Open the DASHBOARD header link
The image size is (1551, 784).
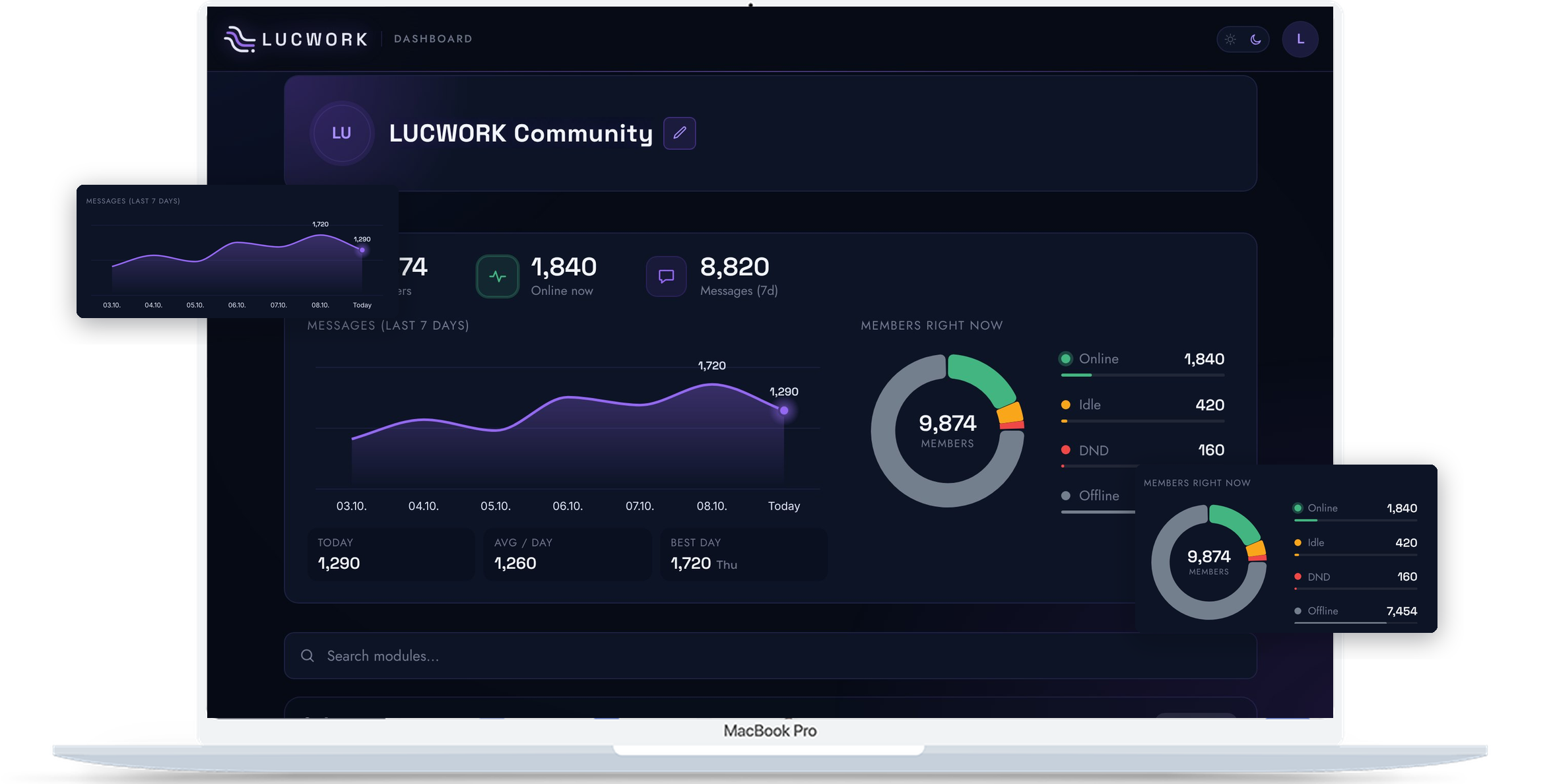[x=433, y=39]
